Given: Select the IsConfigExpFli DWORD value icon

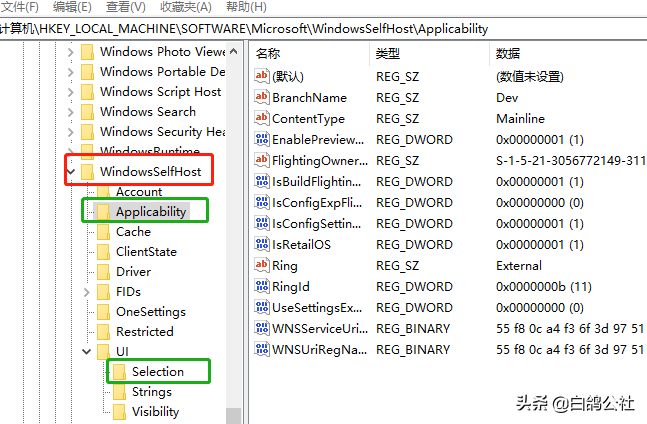Looking at the screenshot, I should coord(262,203).
